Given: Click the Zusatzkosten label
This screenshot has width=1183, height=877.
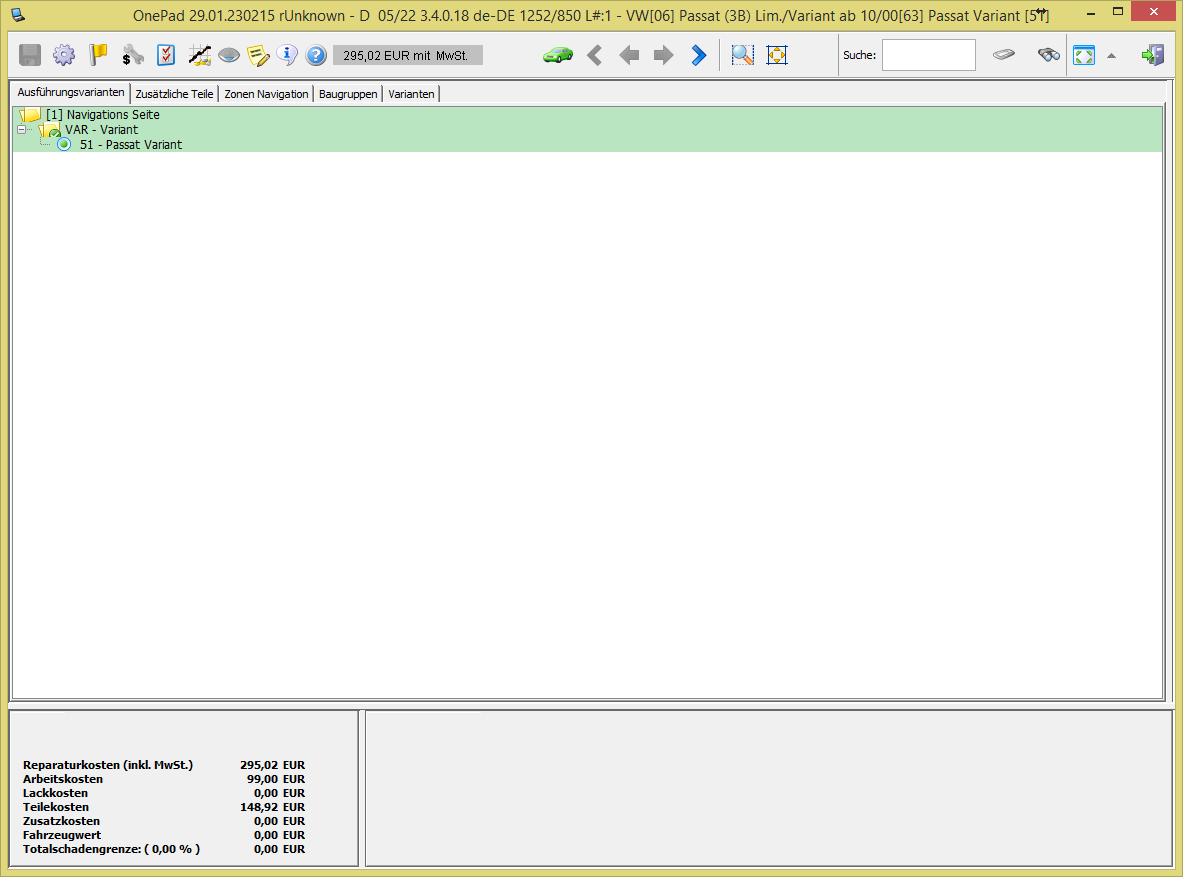Looking at the screenshot, I should point(61,821).
